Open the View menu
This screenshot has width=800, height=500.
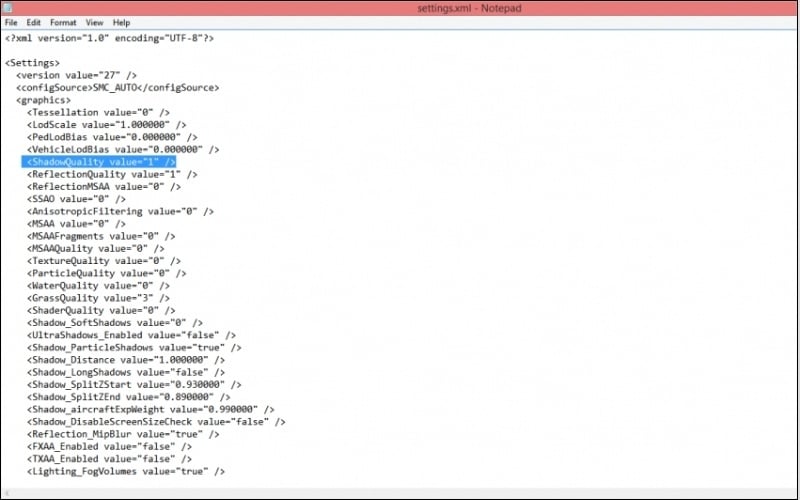click(94, 22)
